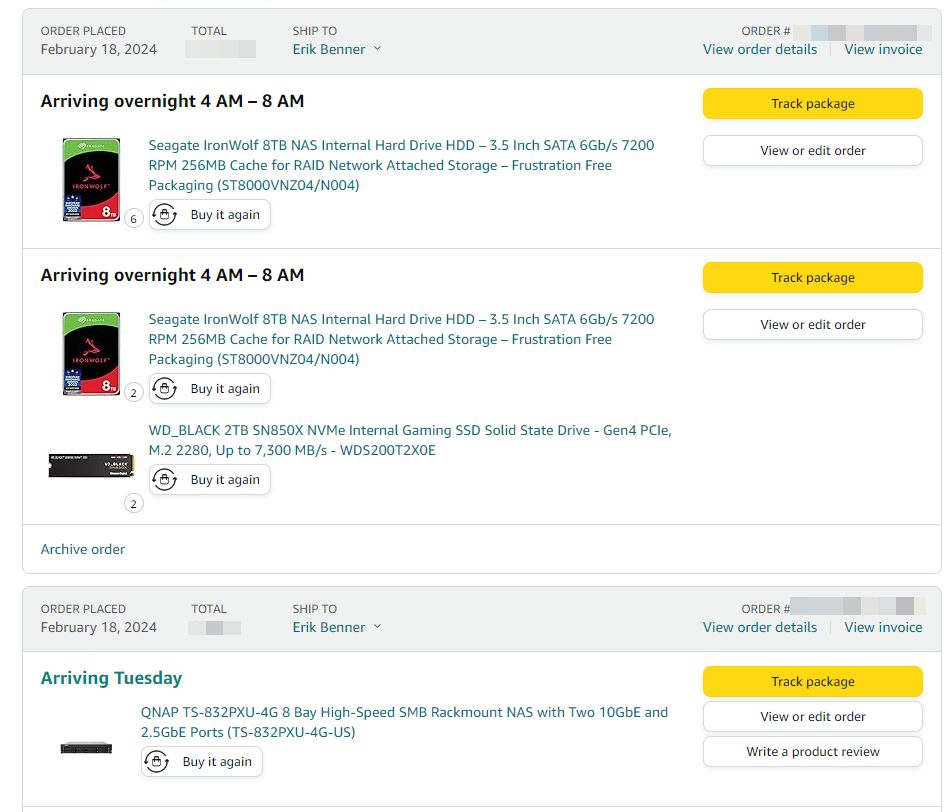The height and width of the screenshot is (812, 946).
Task: Open View invoice for the first order
Action: click(x=883, y=49)
